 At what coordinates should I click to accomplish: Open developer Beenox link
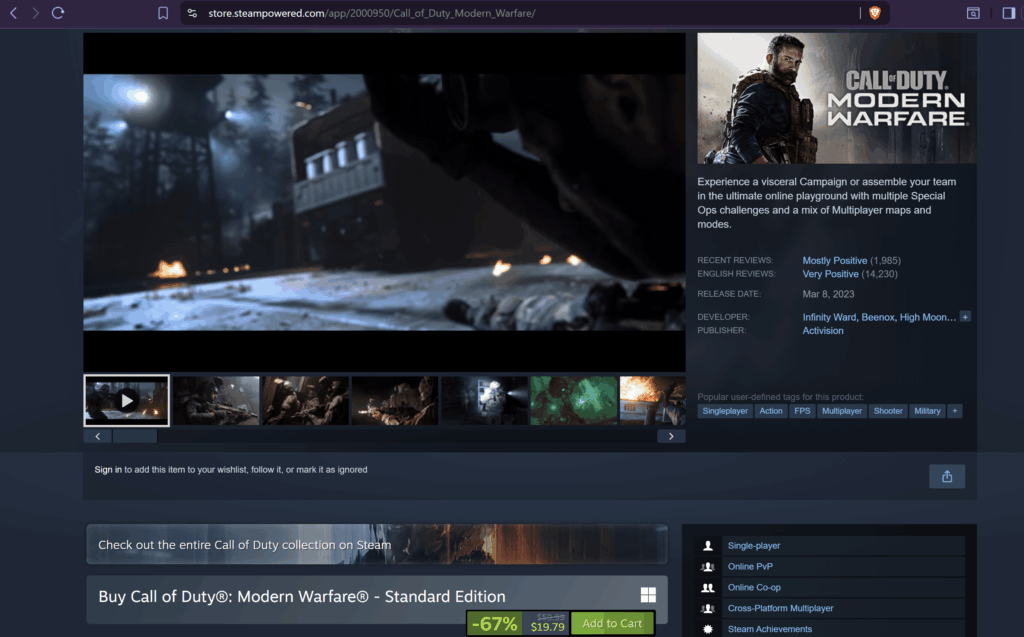tap(878, 318)
